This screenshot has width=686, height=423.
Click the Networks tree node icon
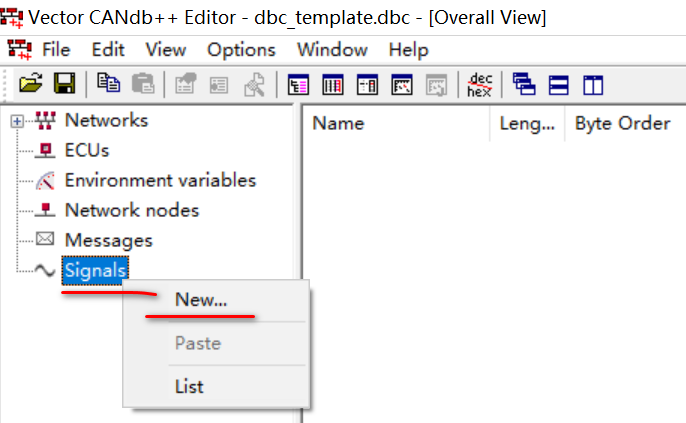46,120
